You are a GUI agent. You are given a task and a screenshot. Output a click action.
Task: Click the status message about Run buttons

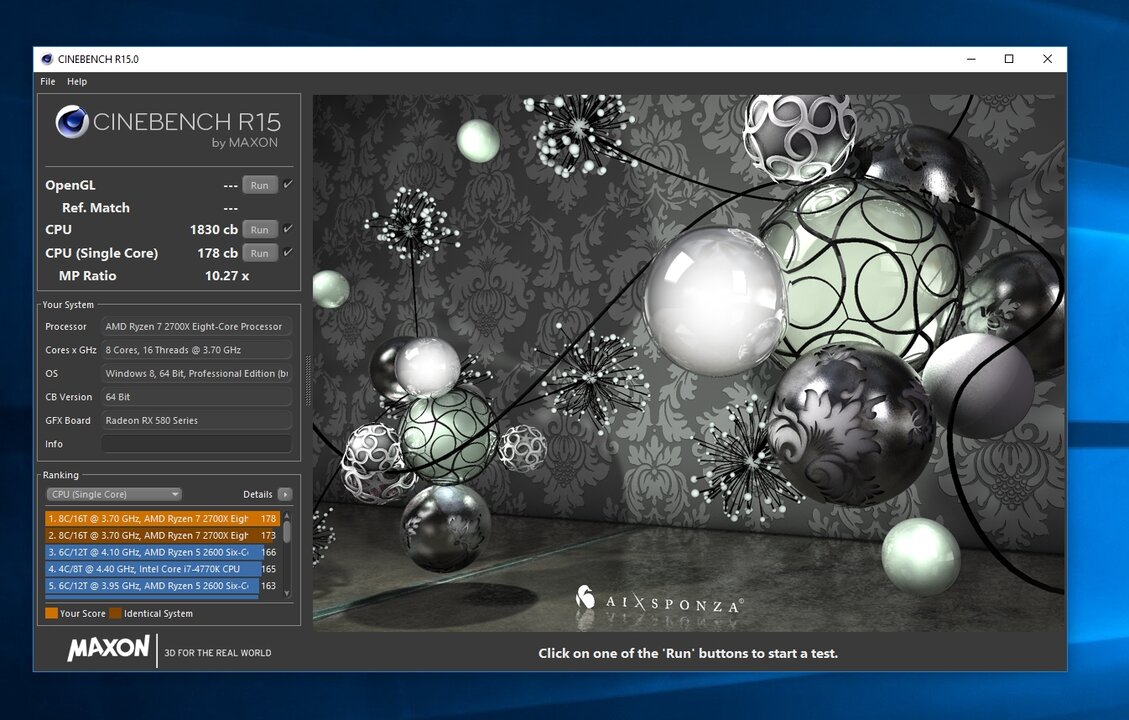point(688,654)
